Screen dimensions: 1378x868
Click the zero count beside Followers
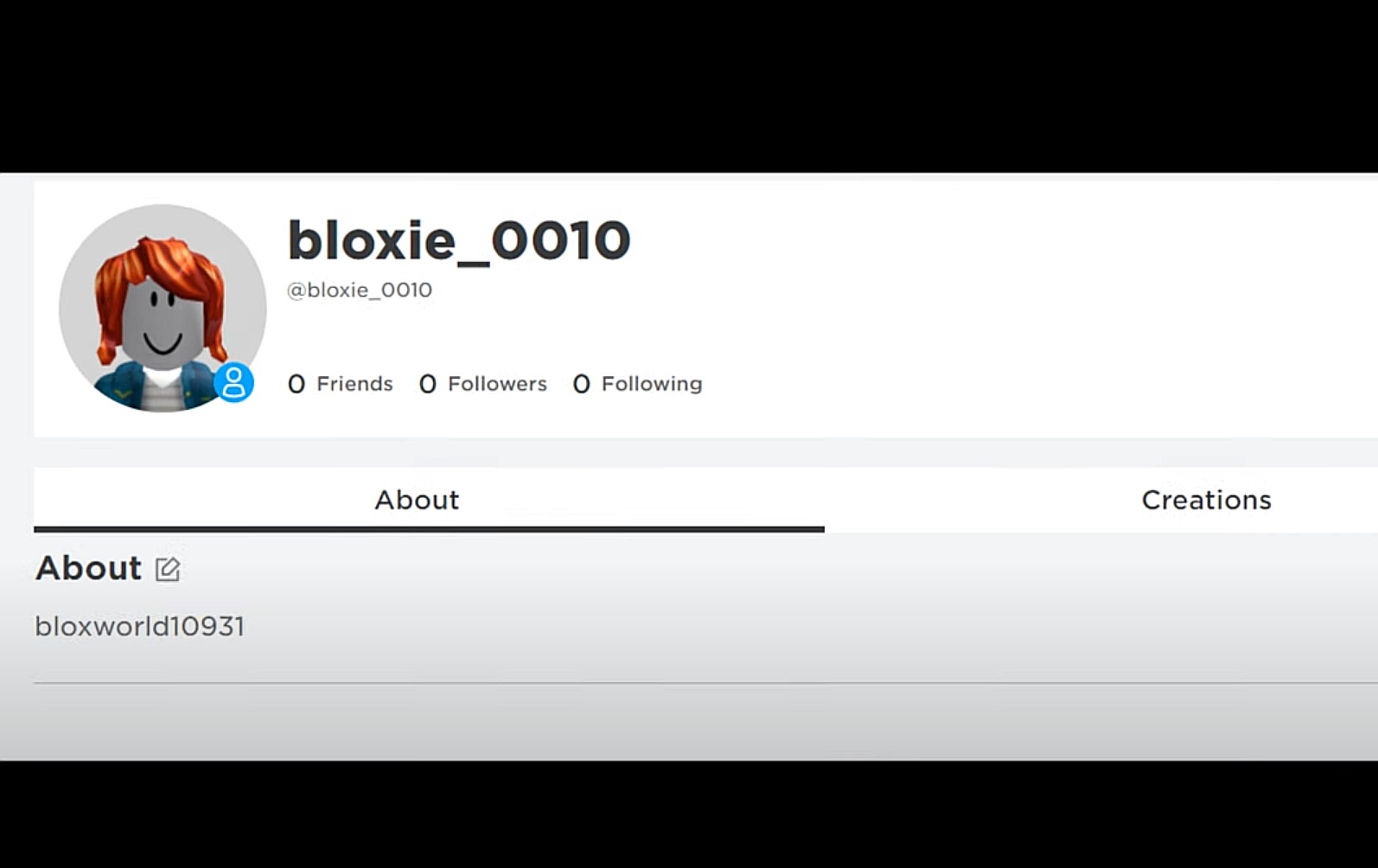point(428,384)
